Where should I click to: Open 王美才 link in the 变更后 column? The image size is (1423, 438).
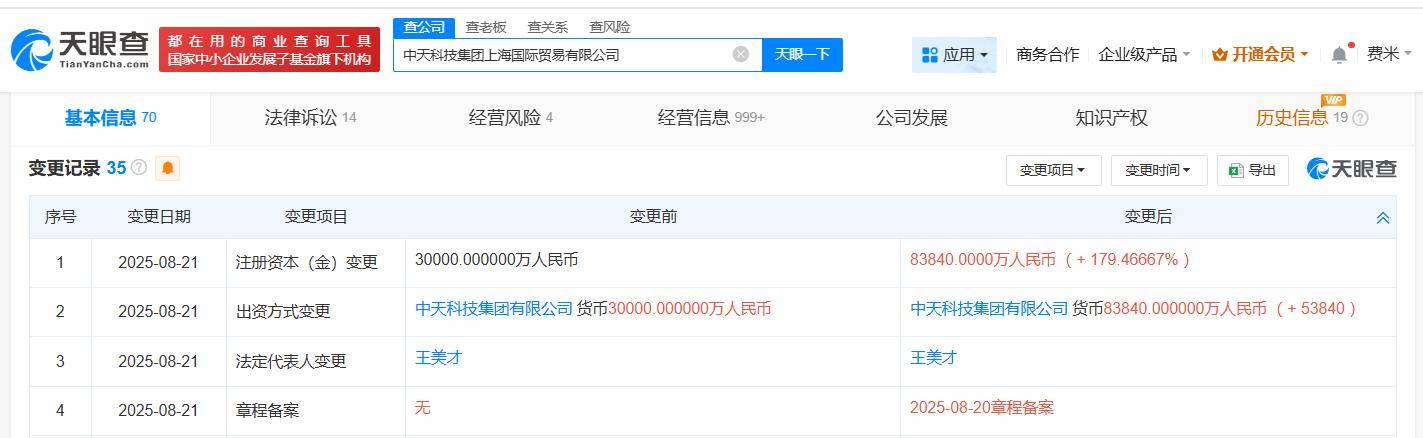click(933, 357)
